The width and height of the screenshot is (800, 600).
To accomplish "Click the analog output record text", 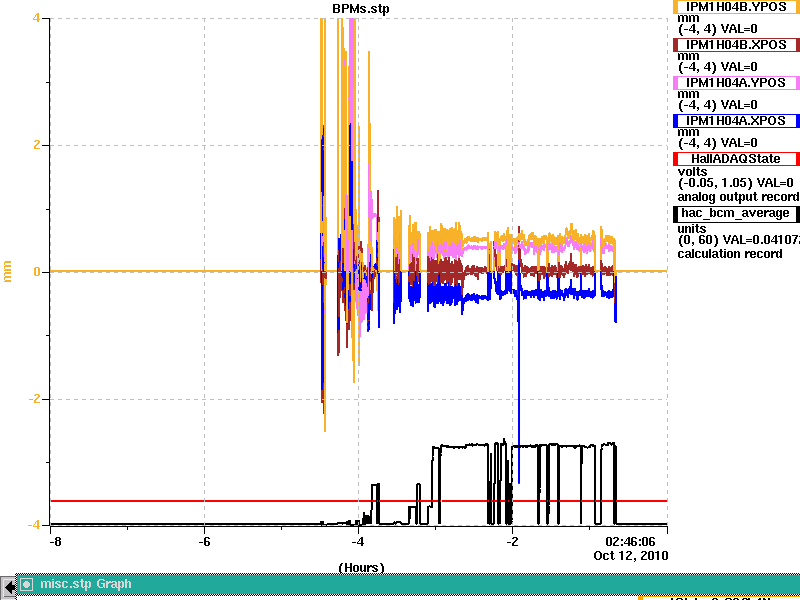I will point(738,197).
